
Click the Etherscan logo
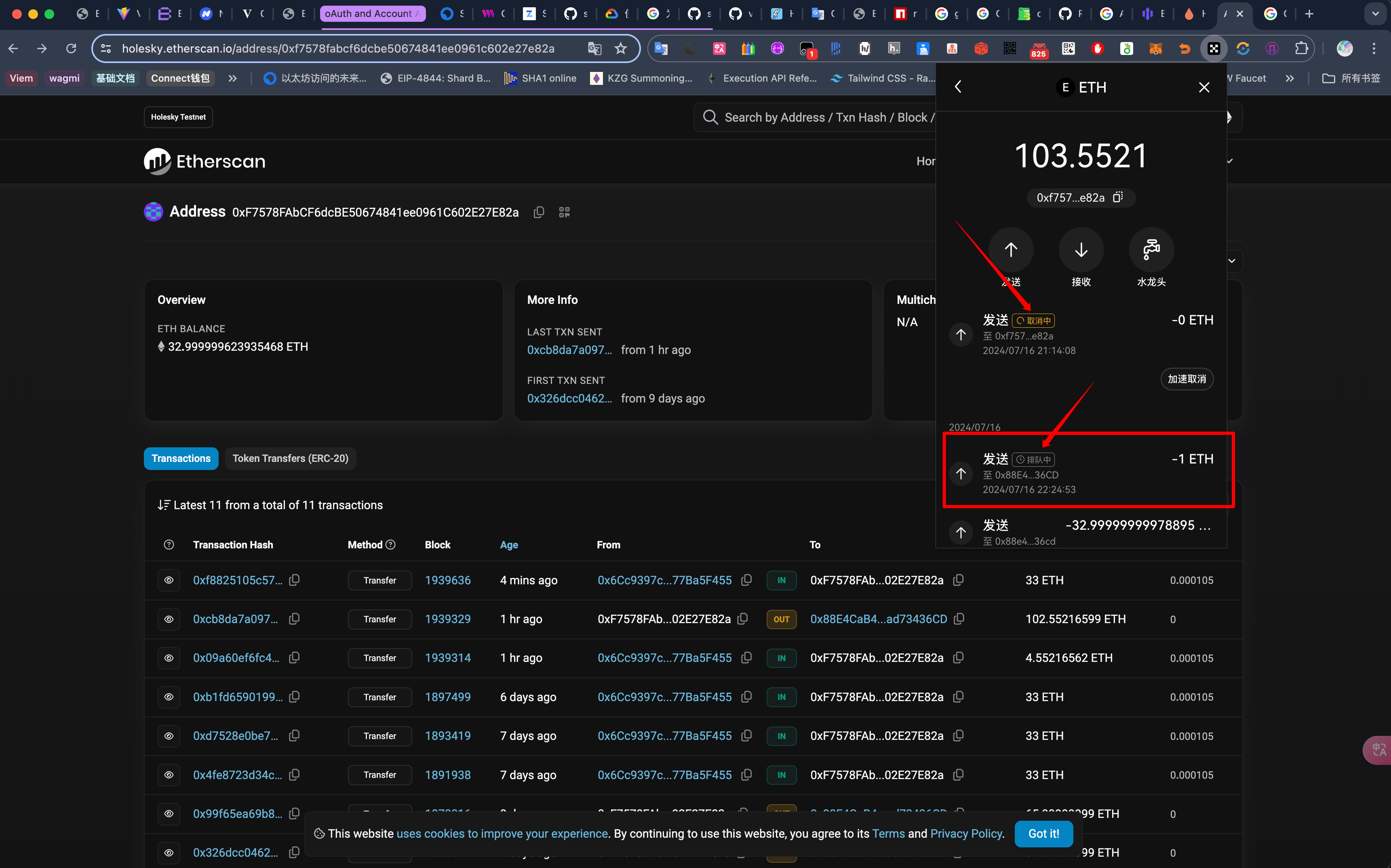[x=204, y=161]
